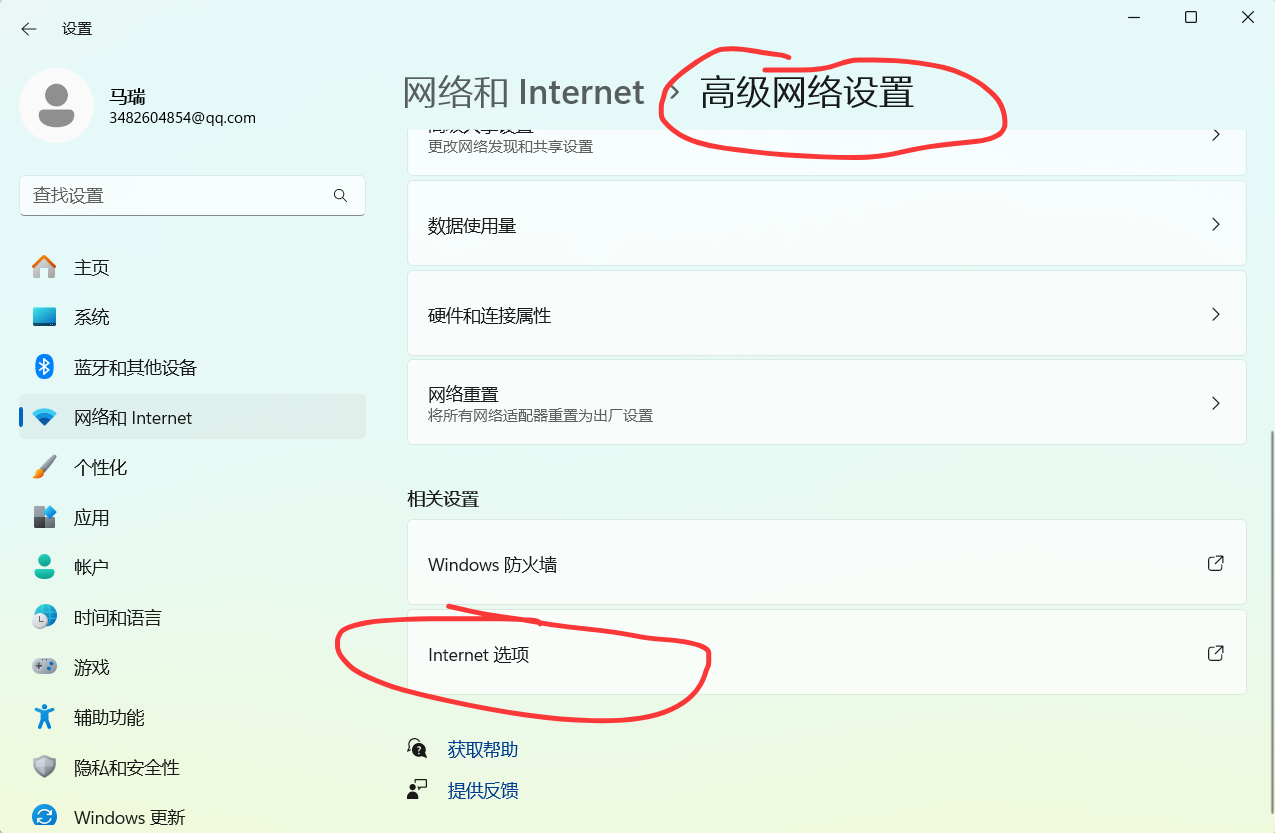This screenshot has height=833, width=1275.
Task: Select 网络和 Internet in sidebar
Action: pos(192,417)
